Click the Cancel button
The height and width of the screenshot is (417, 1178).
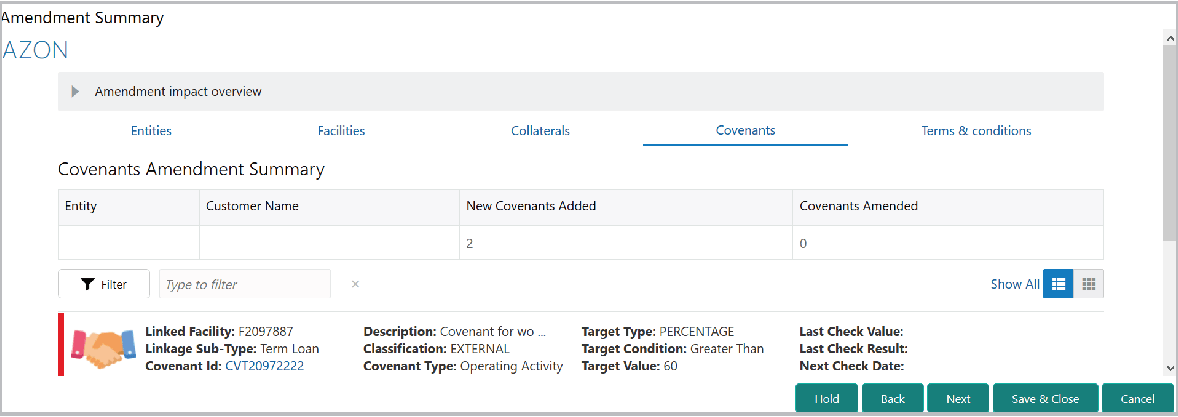1137,399
